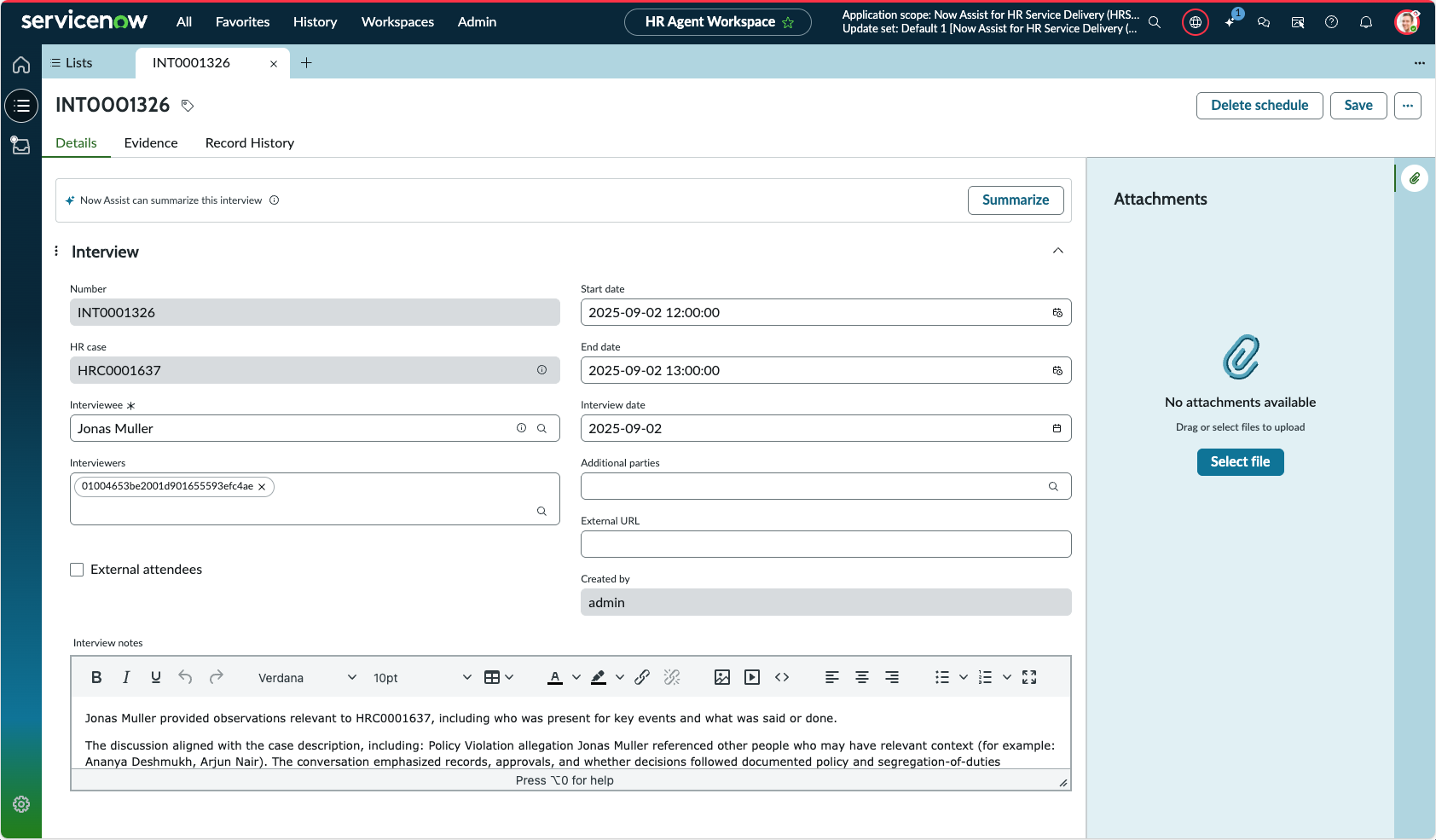Open the Lists icon in left sidebar
Viewport: 1436px width, 840px height.
pos(21,106)
